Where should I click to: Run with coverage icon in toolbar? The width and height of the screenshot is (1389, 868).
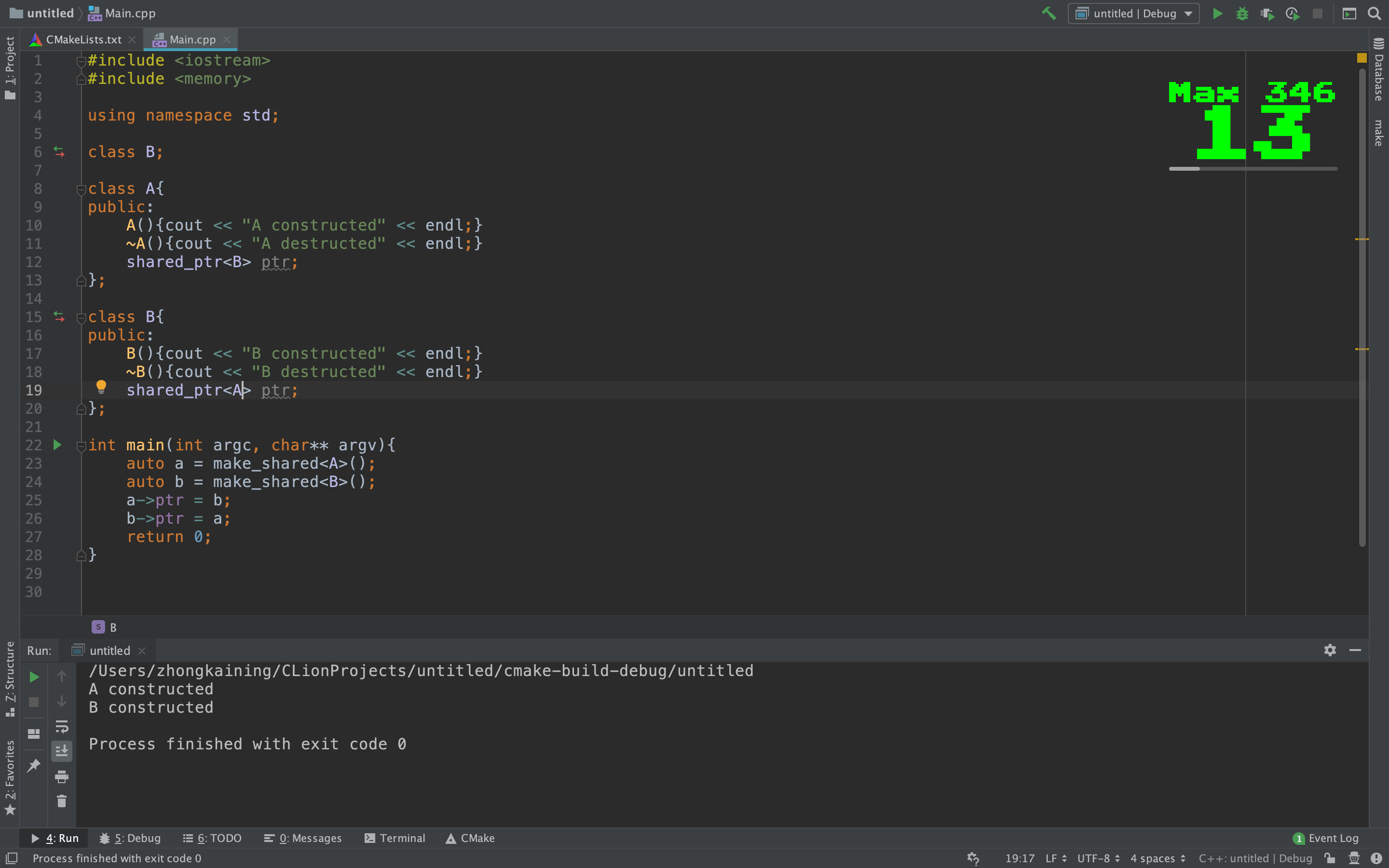(x=1267, y=13)
